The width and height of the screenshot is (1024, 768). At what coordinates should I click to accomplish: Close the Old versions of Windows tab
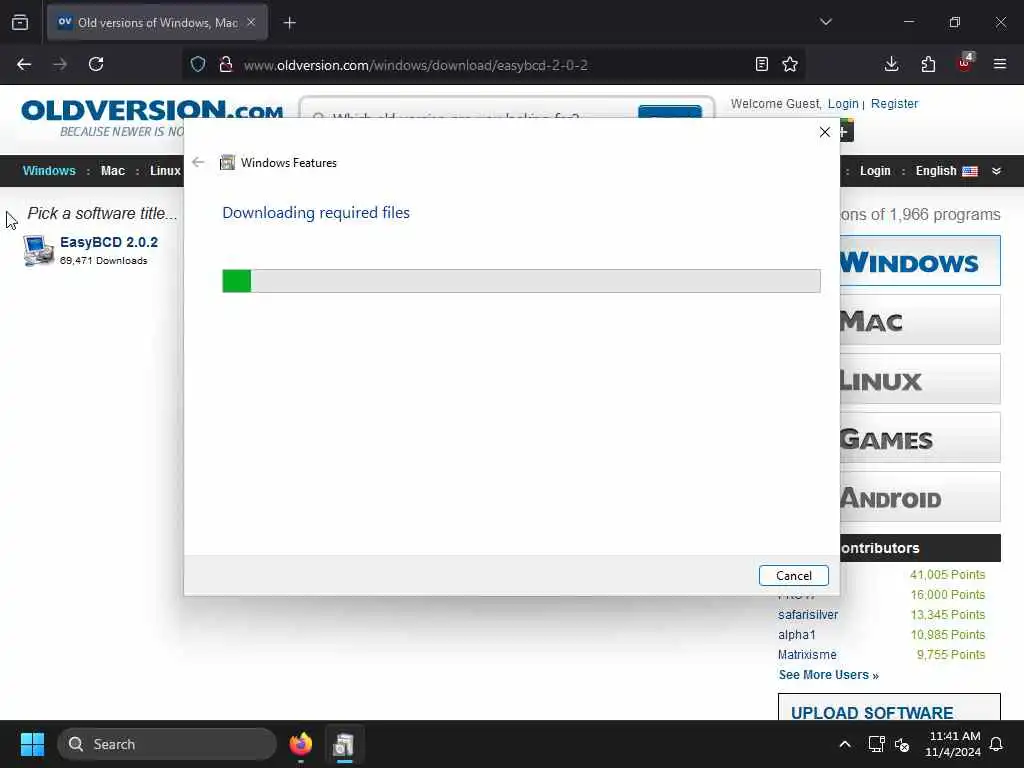pyautogui.click(x=251, y=22)
